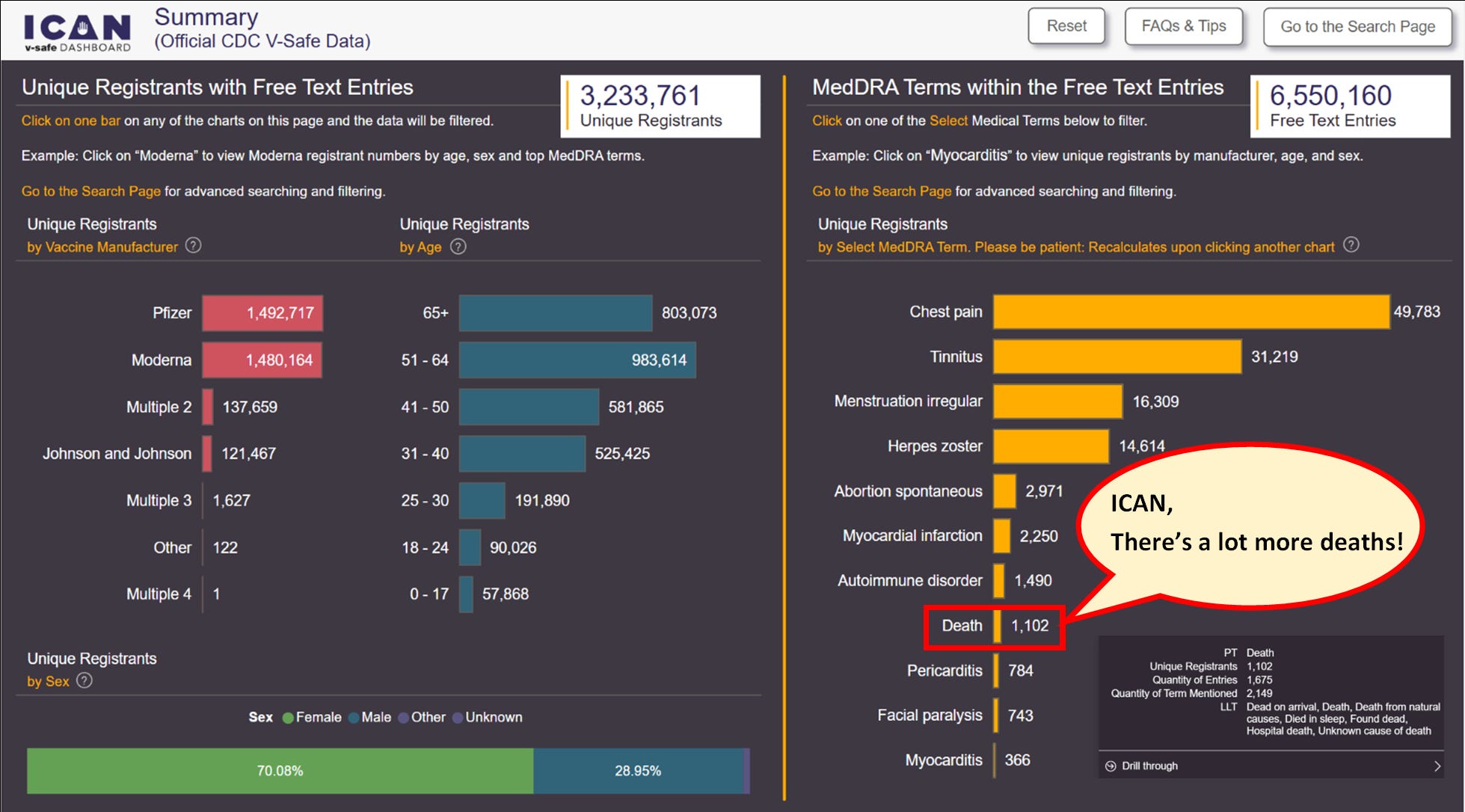This screenshot has width=1465, height=812.
Task: Click the ICAN v-safe dashboard logo
Action: click(x=77, y=33)
